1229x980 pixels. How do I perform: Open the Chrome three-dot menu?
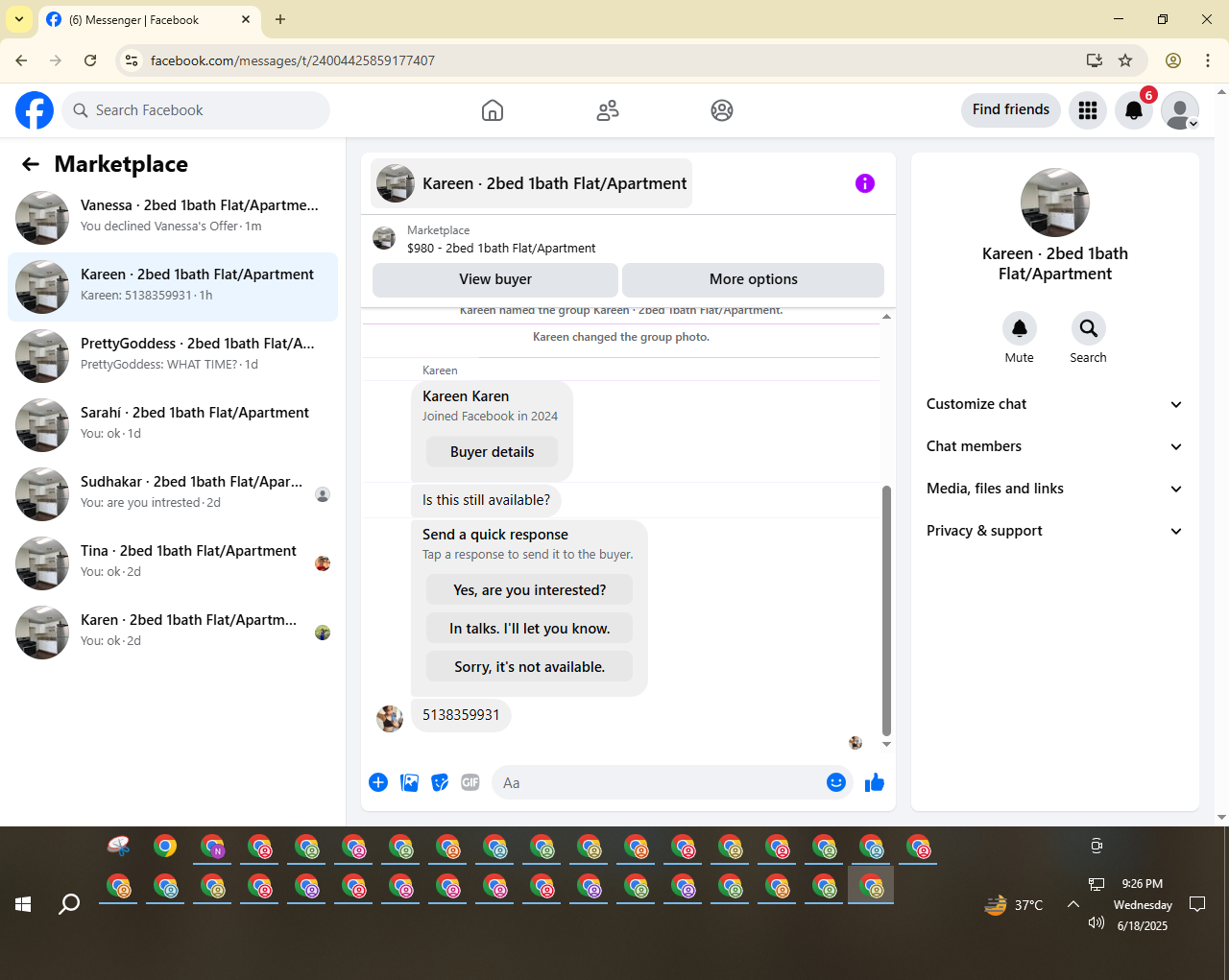coord(1208,60)
